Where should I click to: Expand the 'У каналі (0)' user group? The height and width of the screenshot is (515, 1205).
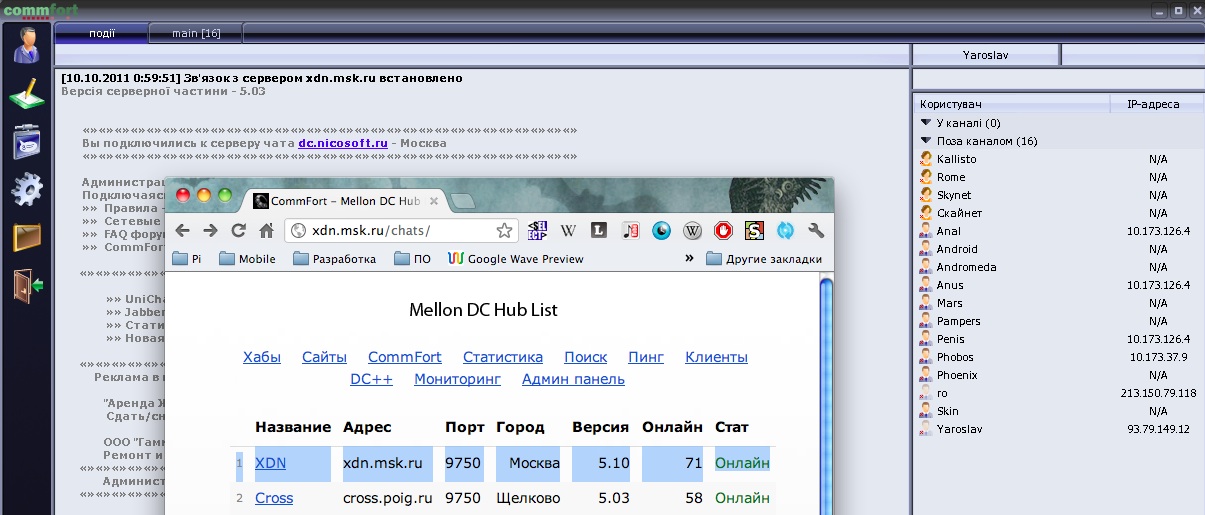[926, 123]
